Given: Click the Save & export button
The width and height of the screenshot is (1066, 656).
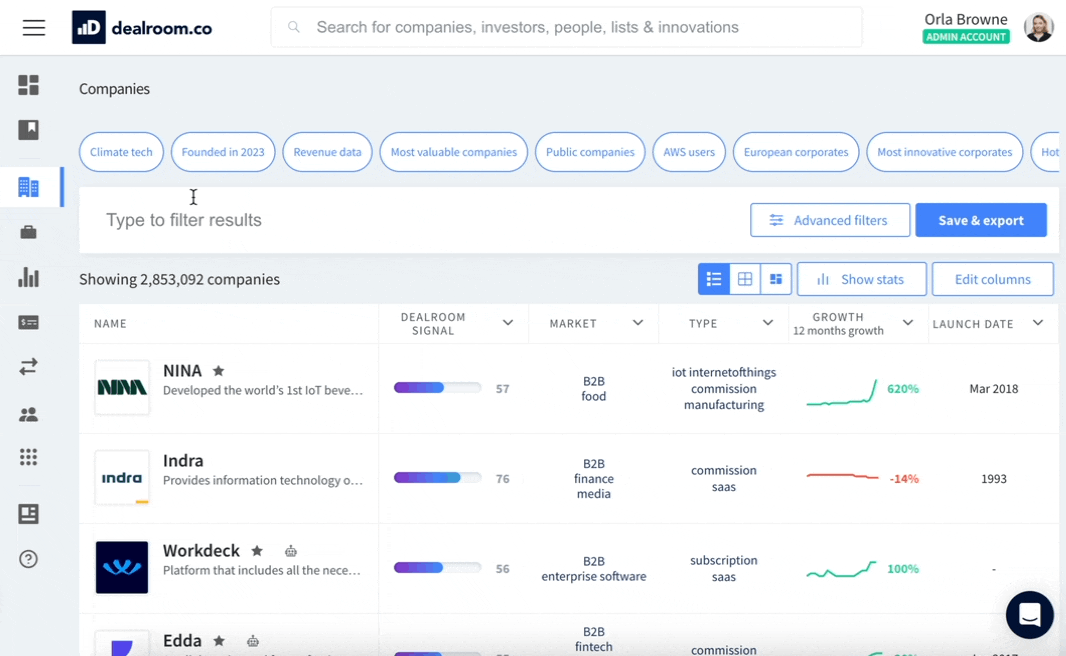Looking at the screenshot, I should (x=981, y=220).
